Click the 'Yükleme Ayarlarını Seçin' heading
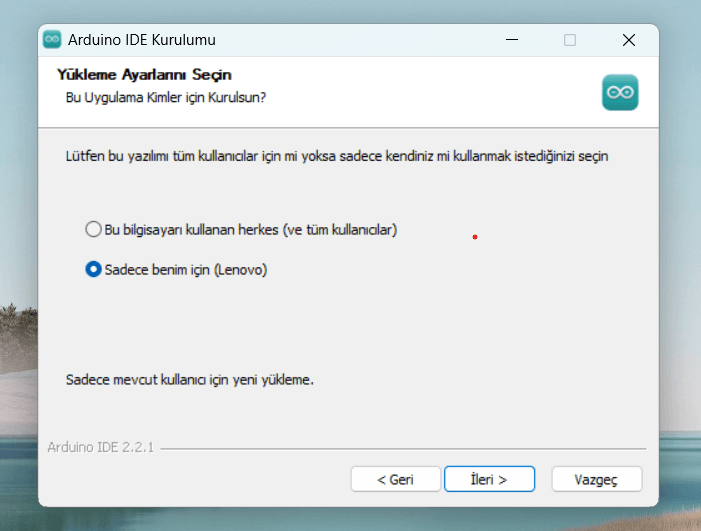 tap(144, 75)
